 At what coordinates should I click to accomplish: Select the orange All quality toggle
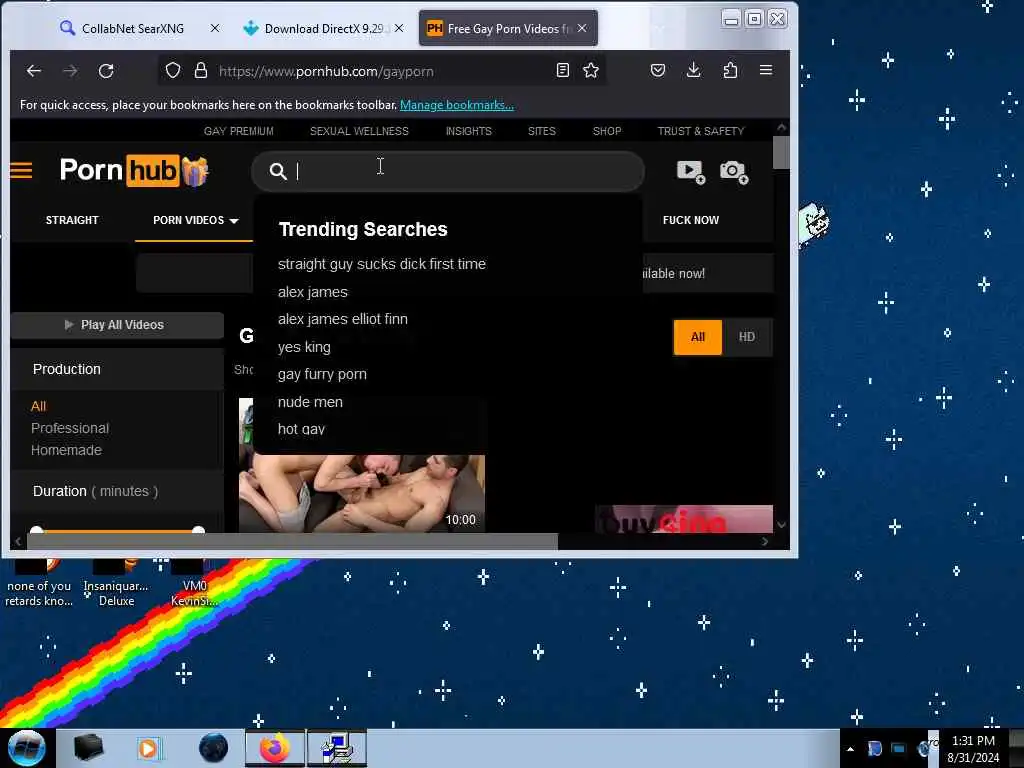pos(697,337)
